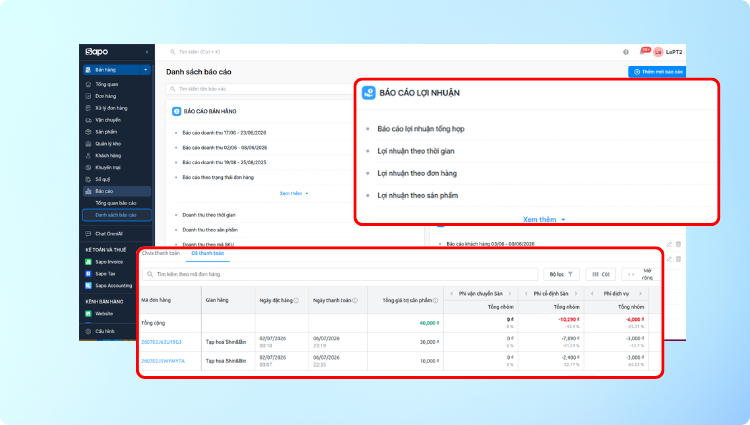Open Cấu hình settings
The width and height of the screenshot is (750, 425).
[104, 331]
